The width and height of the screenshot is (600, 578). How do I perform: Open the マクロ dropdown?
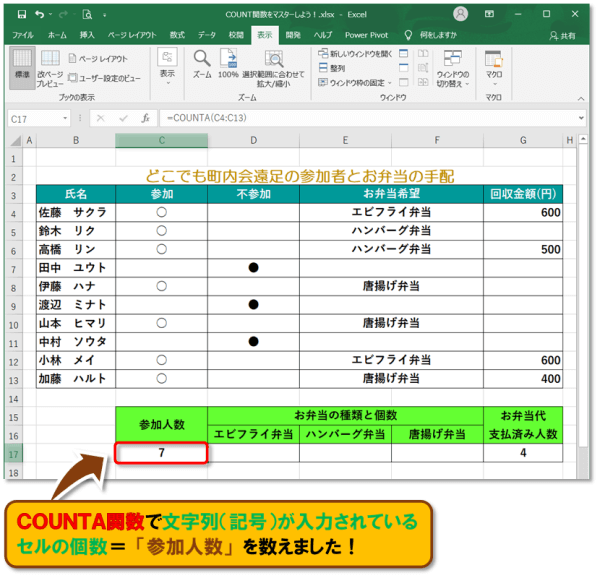point(494,68)
